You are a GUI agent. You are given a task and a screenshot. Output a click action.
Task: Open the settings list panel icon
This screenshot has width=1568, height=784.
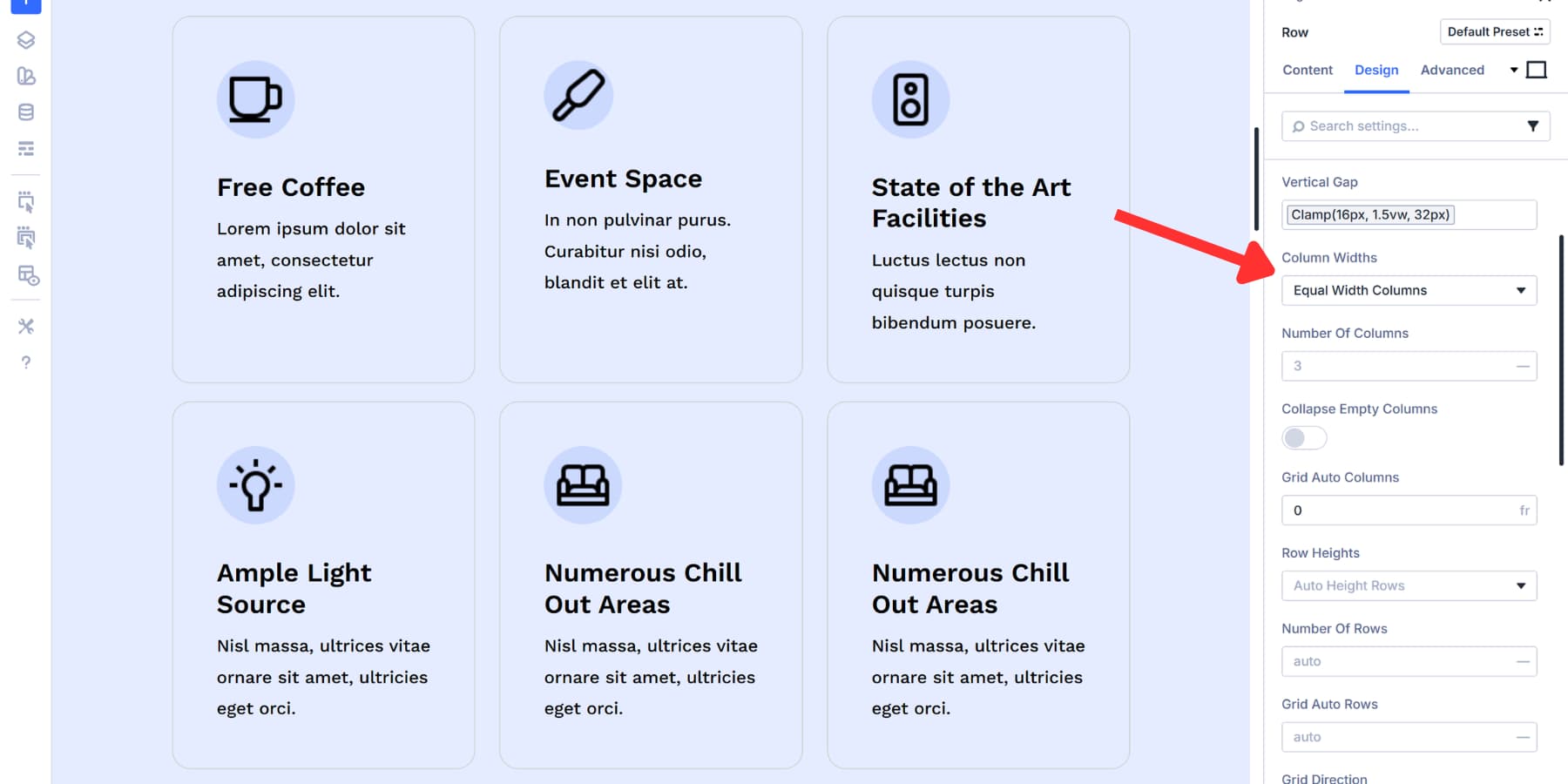[x=25, y=149]
